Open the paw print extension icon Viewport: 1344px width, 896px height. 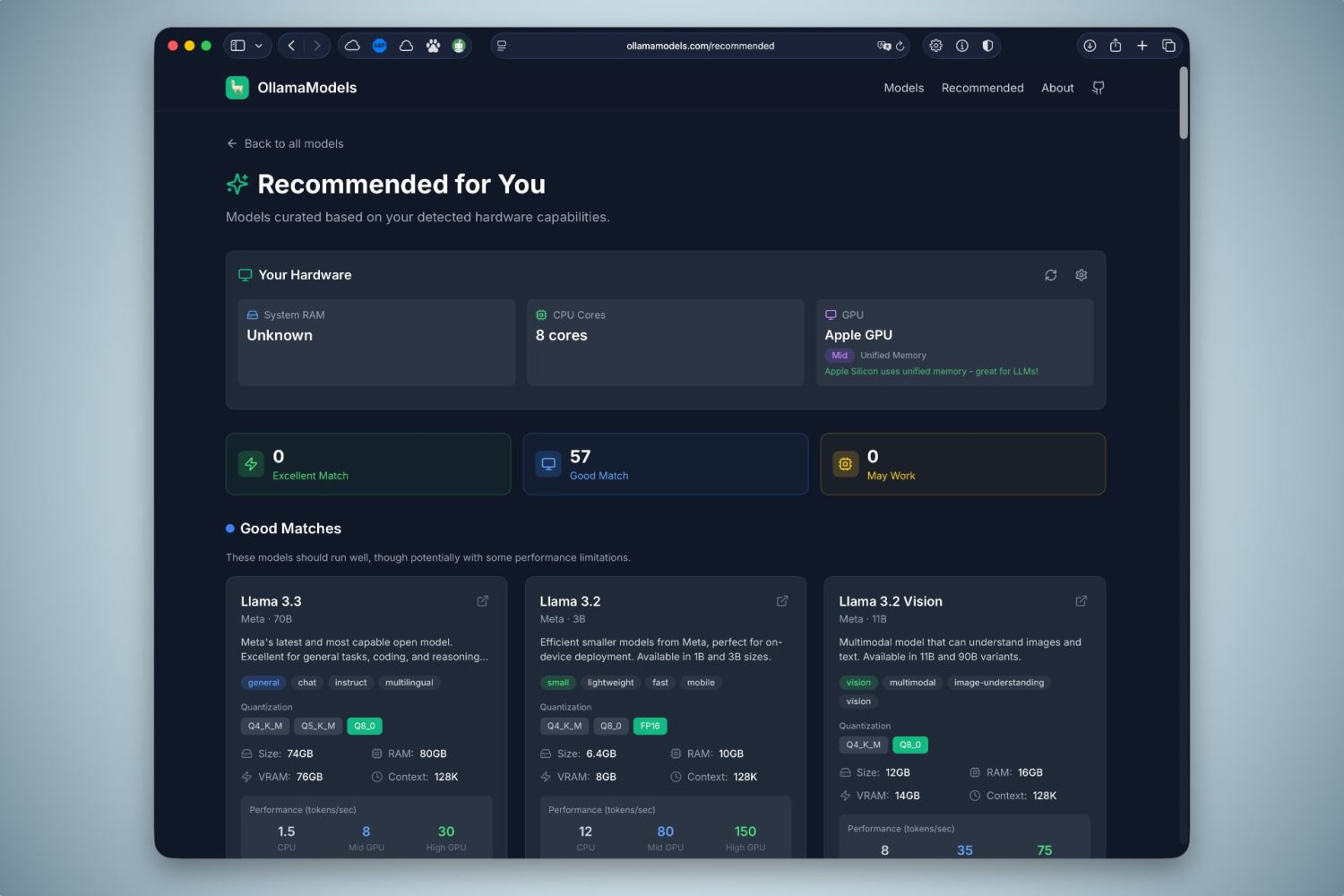(x=433, y=46)
